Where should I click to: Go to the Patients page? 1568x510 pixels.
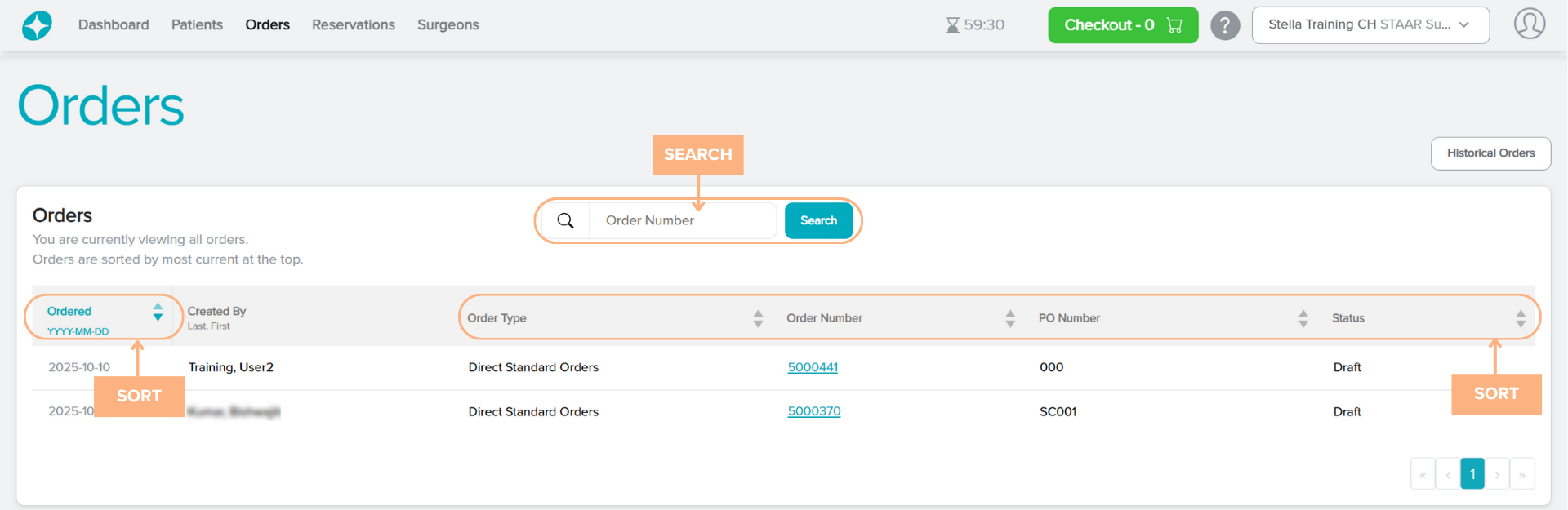pos(197,25)
